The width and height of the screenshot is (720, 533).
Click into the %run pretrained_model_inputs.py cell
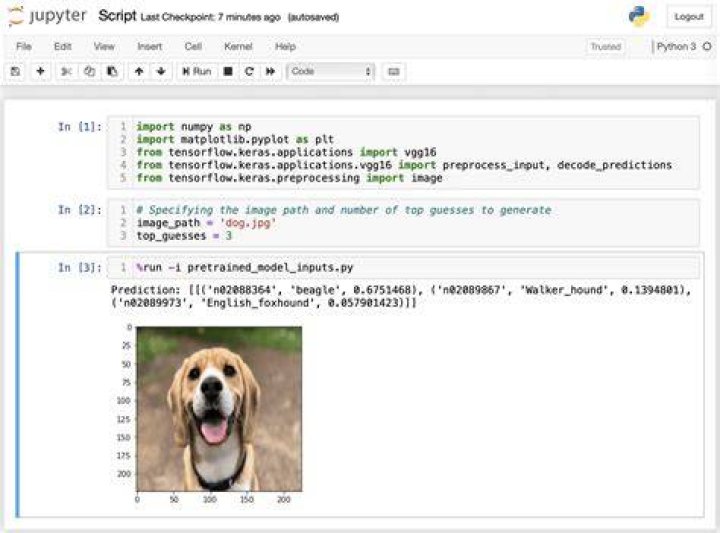tap(403, 268)
